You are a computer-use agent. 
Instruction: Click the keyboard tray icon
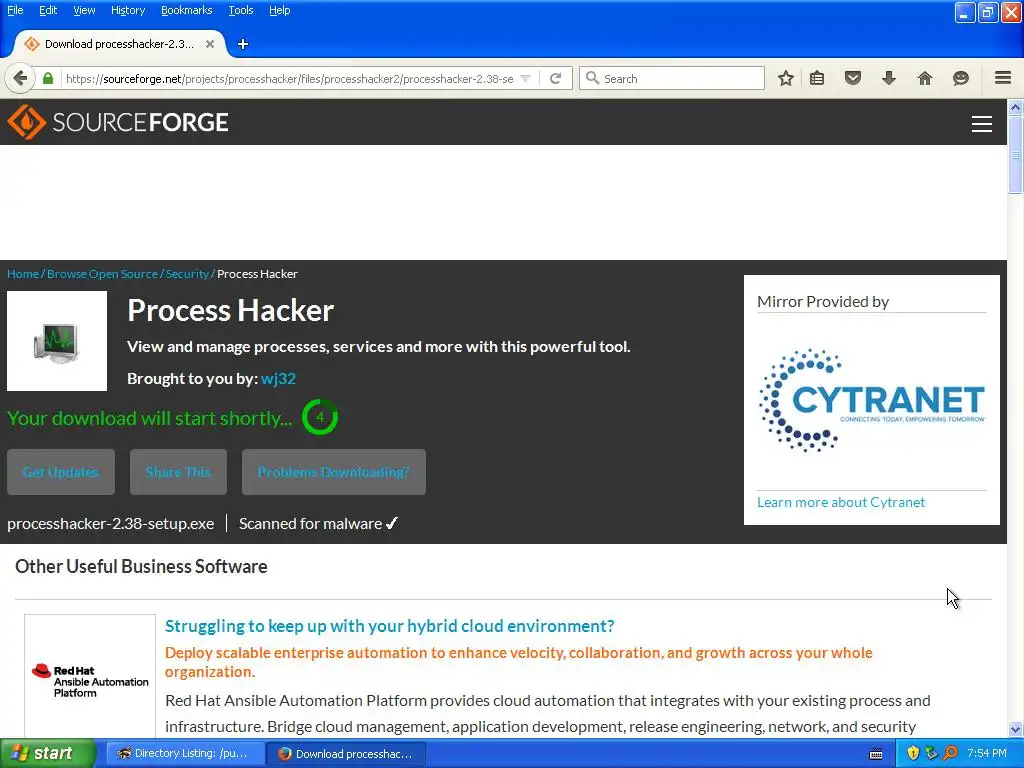click(876, 754)
